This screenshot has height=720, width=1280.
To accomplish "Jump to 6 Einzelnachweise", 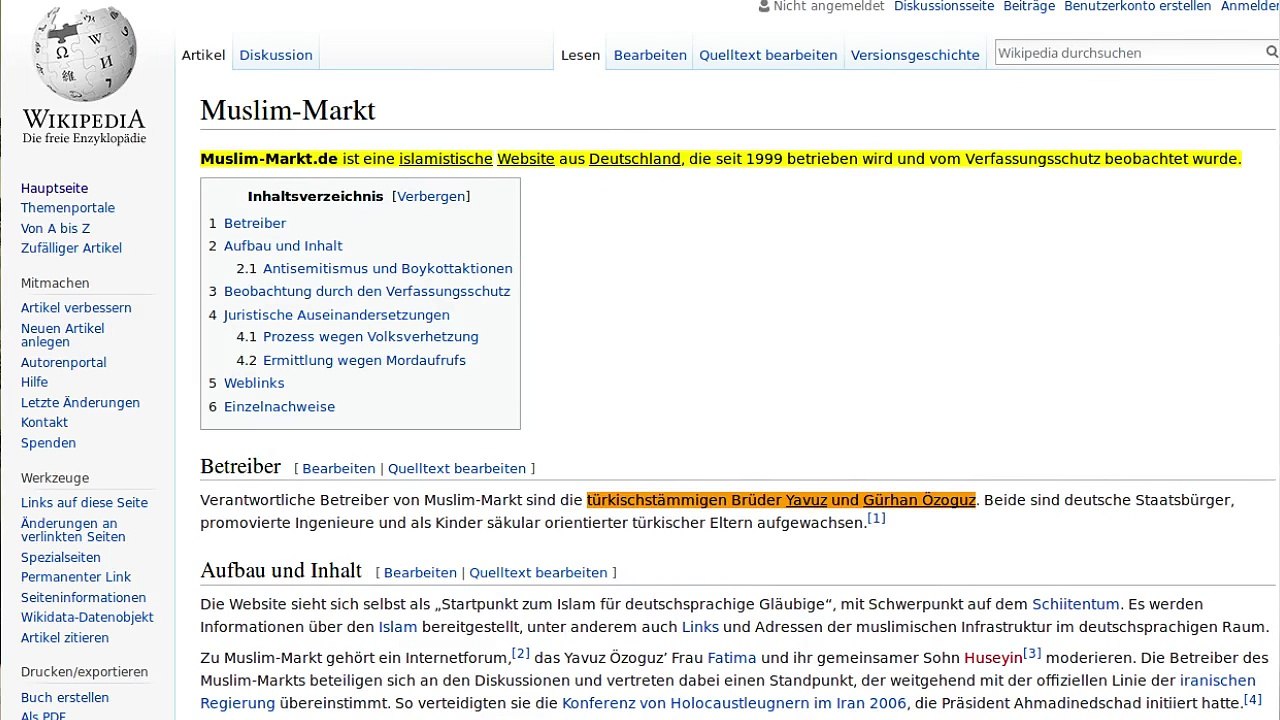I will (x=272, y=407).
